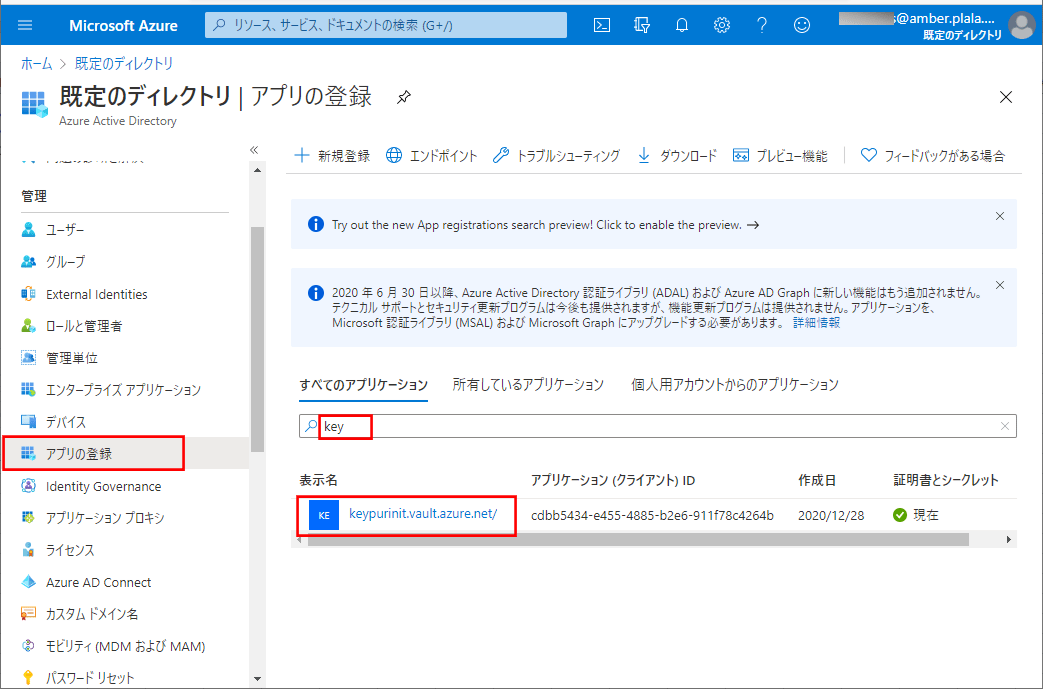
Task: Dismiss the search preview banner
Action: 1000,216
